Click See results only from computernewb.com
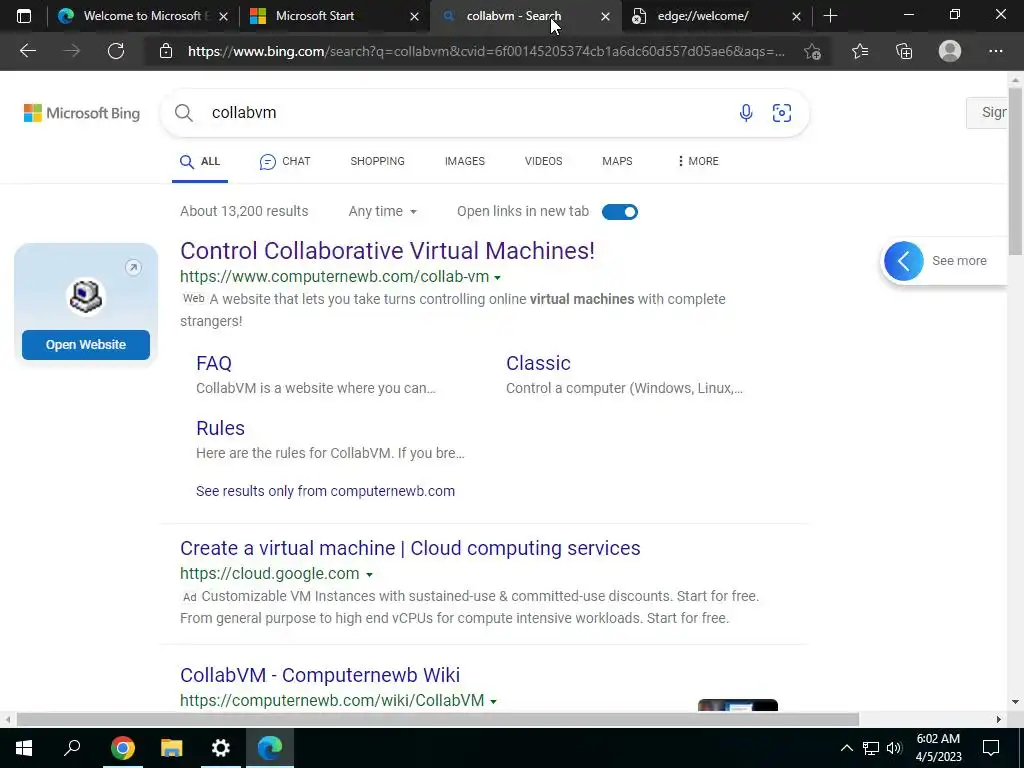Image resolution: width=1024 pixels, height=768 pixels. click(x=325, y=491)
